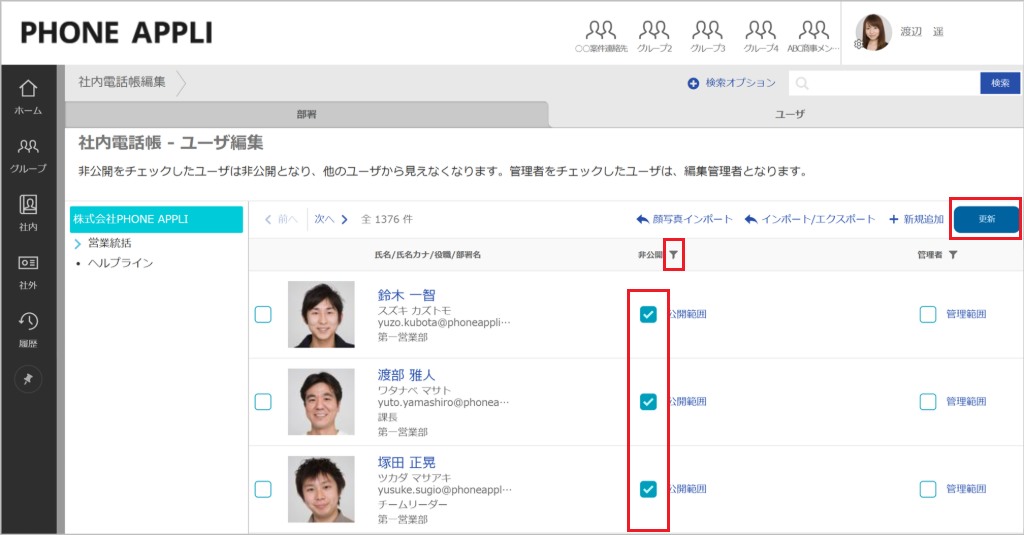1024x535 pixels.
Task: Click 鈴木 一智's profile photo thumbnail
Action: [321, 315]
